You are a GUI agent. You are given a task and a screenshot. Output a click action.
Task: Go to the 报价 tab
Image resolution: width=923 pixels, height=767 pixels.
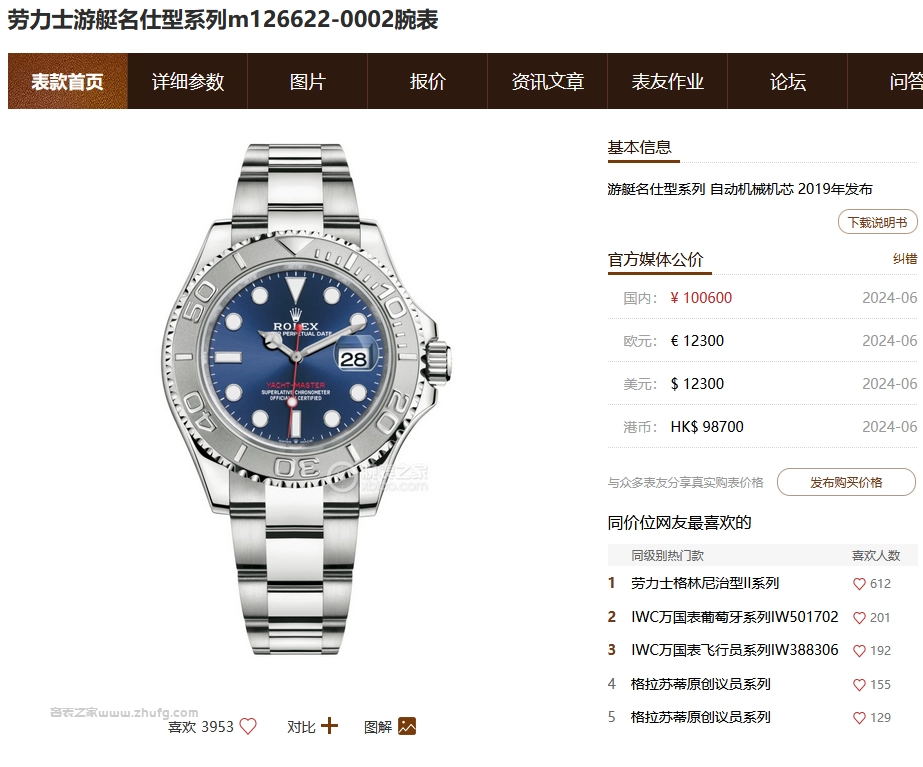point(428,81)
